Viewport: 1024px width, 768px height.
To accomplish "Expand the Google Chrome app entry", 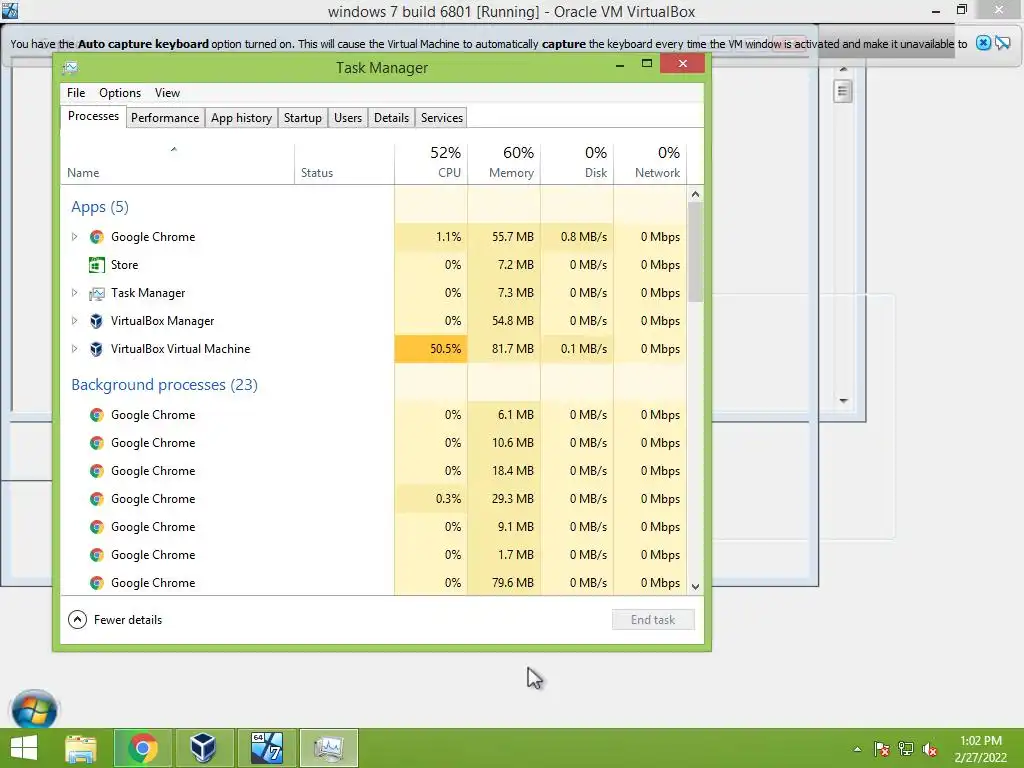I will pyautogui.click(x=74, y=237).
